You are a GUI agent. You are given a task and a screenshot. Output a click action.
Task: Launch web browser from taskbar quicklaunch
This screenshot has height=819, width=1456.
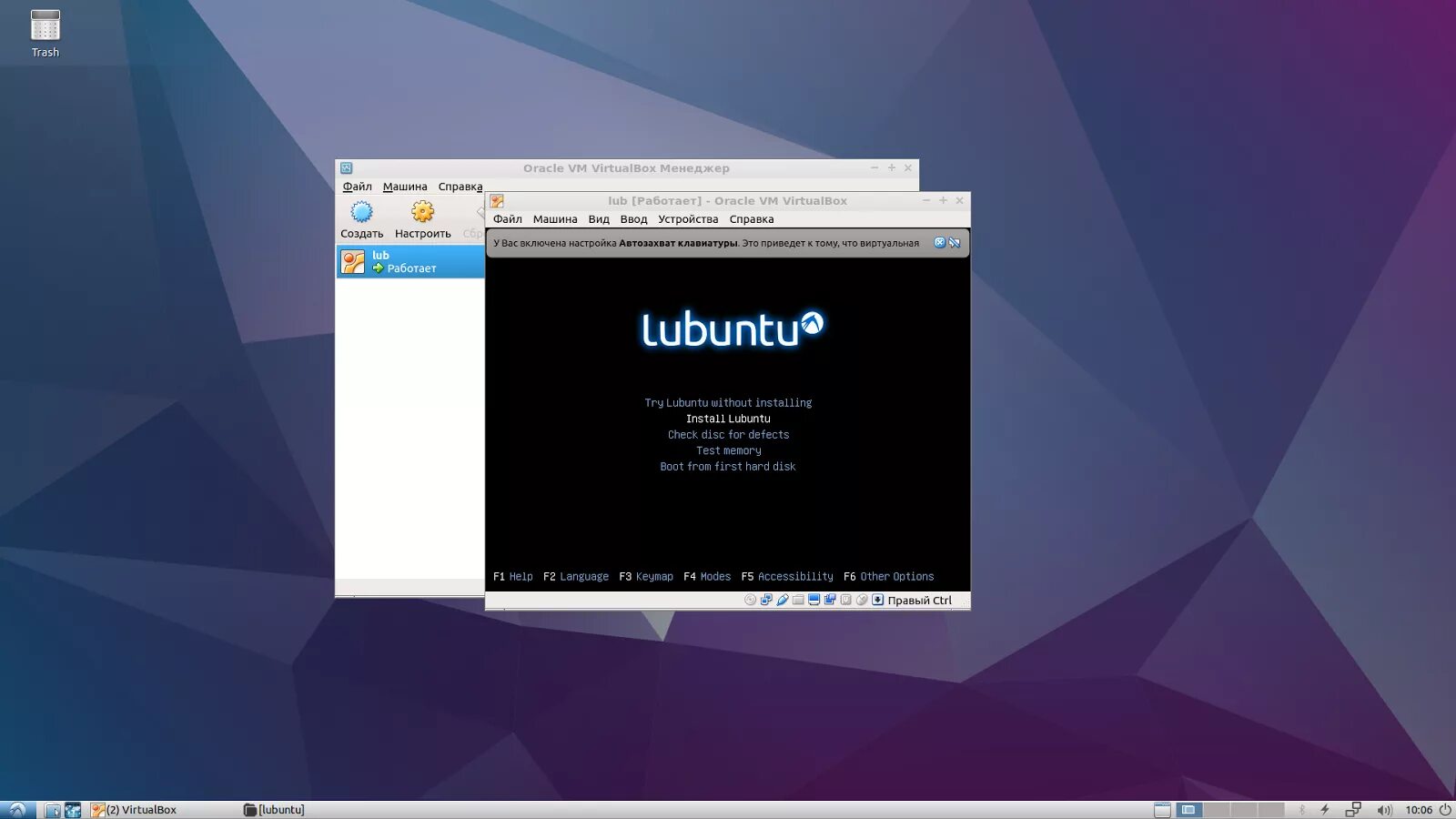pos(73,810)
